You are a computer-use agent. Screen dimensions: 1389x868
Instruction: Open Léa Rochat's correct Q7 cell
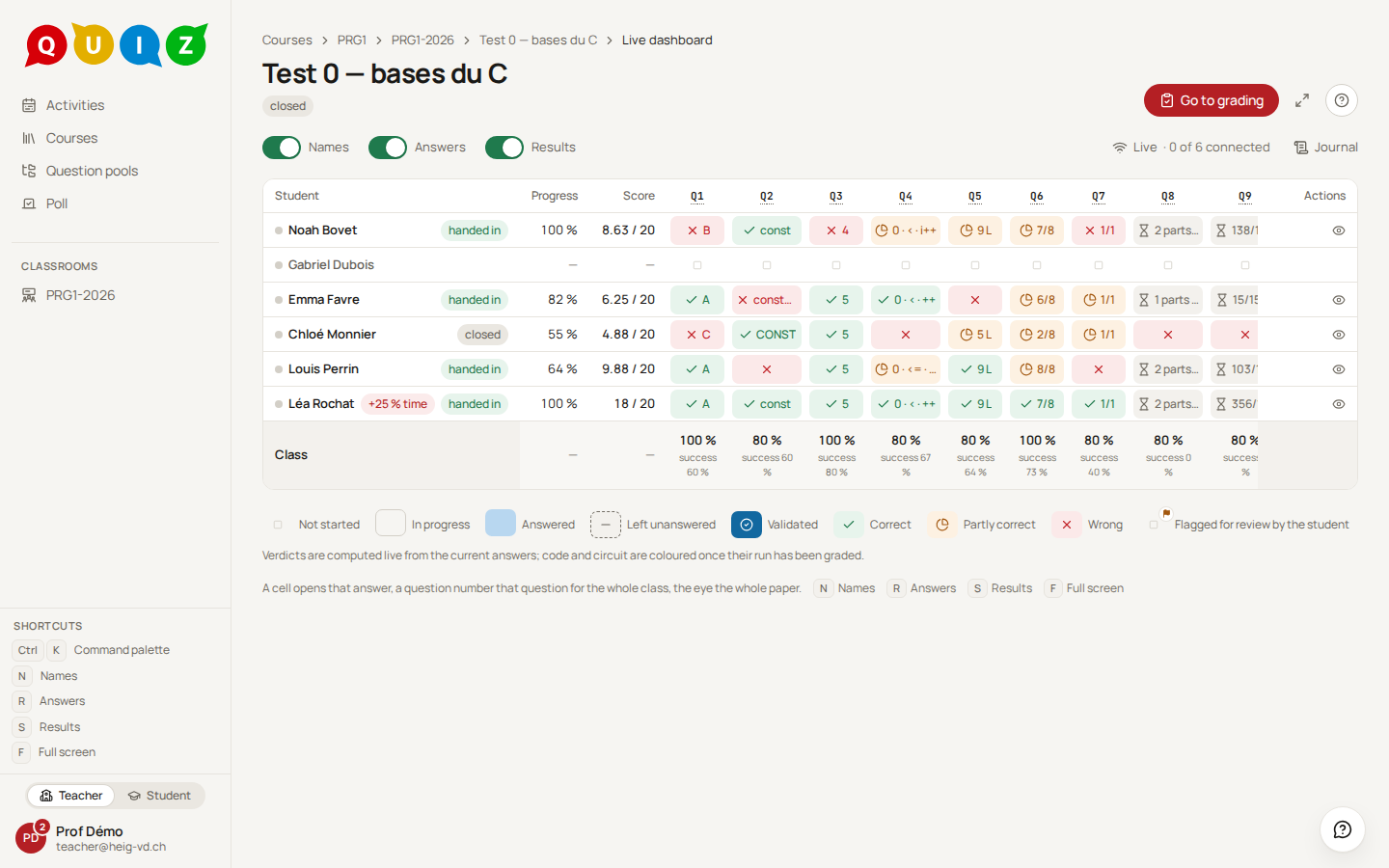tap(1099, 404)
